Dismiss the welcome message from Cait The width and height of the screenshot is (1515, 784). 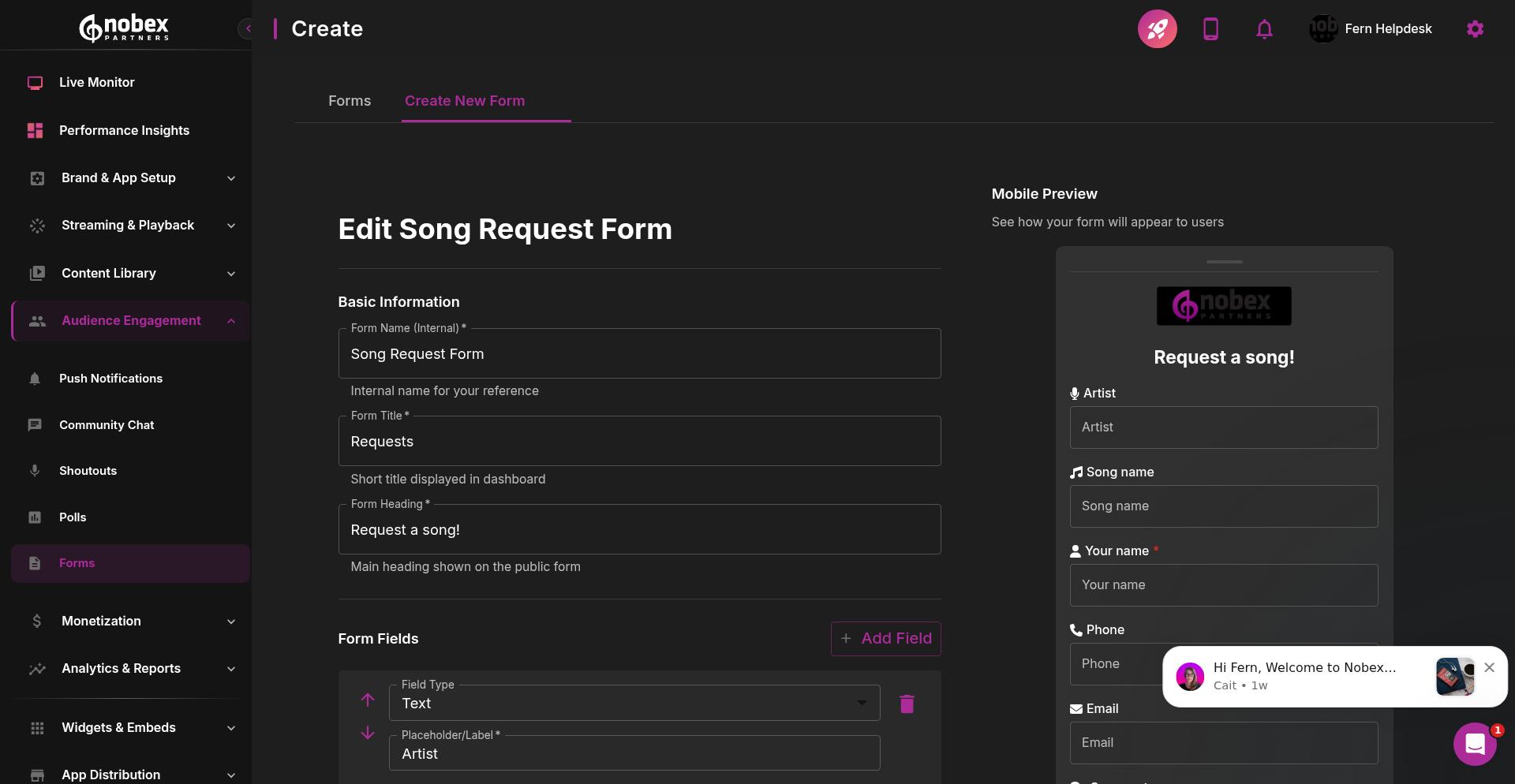tap(1489, 667)
